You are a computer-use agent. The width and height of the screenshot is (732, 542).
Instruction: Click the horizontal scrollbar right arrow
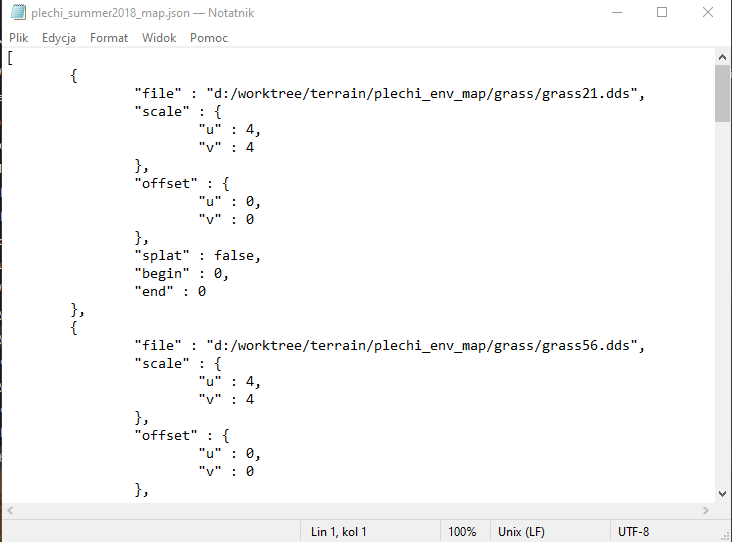[705, 510]
